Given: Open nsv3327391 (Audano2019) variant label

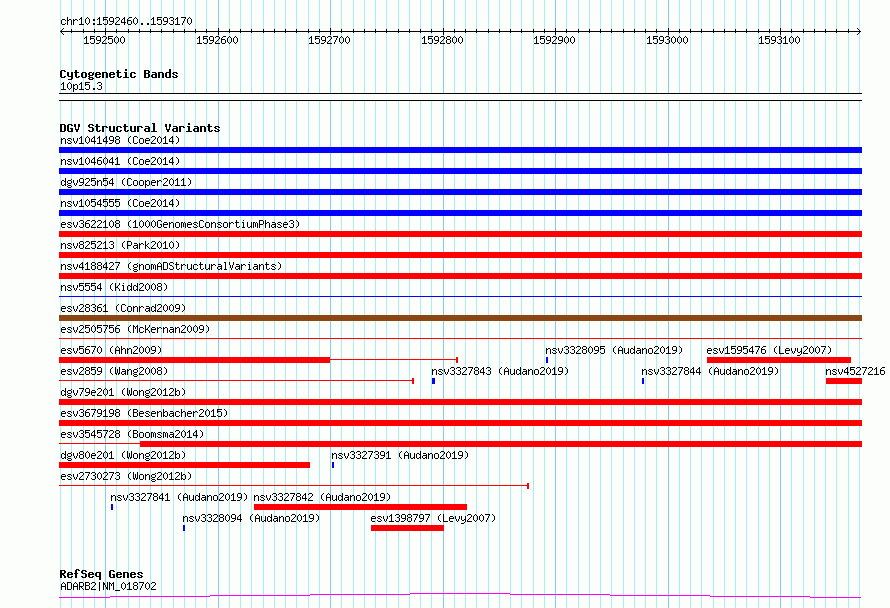Looking at the screenshot, I should 400,455.
